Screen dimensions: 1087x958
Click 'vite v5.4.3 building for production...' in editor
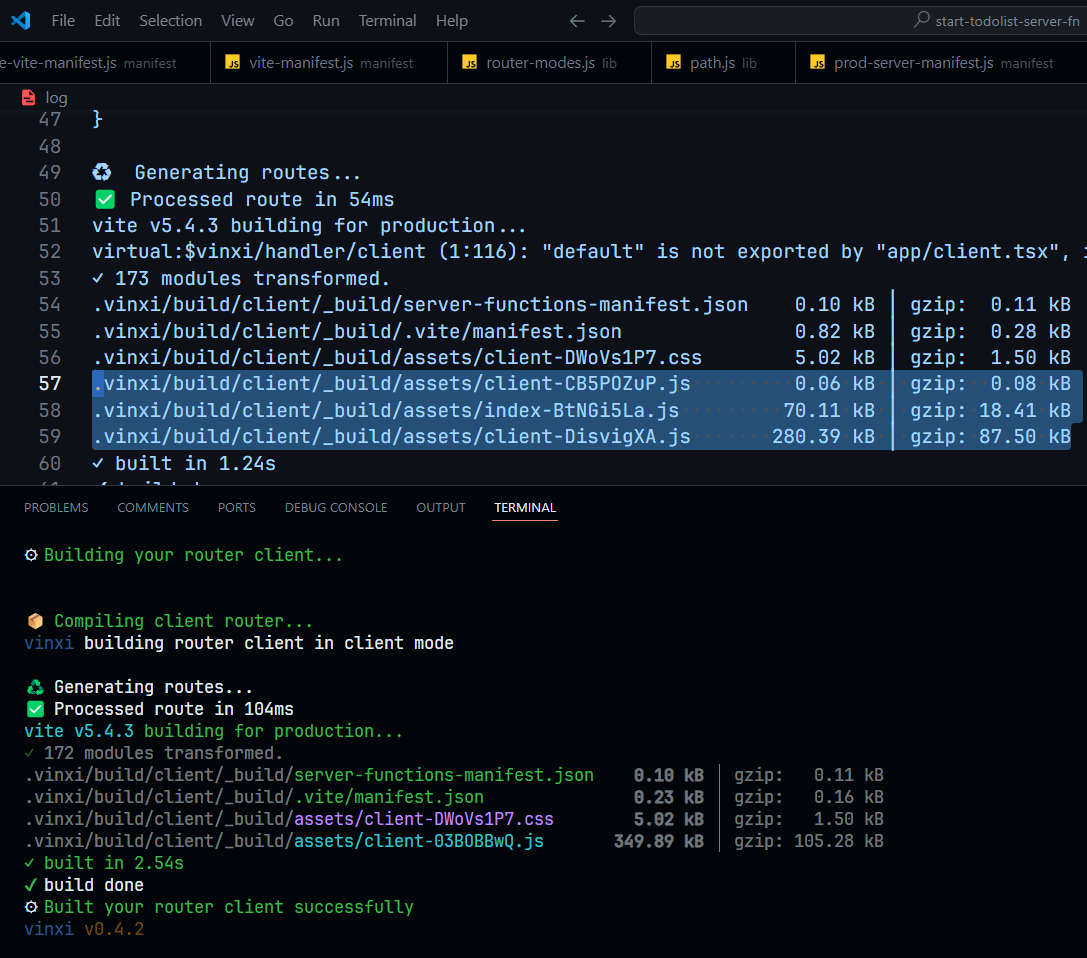point(309,225)
